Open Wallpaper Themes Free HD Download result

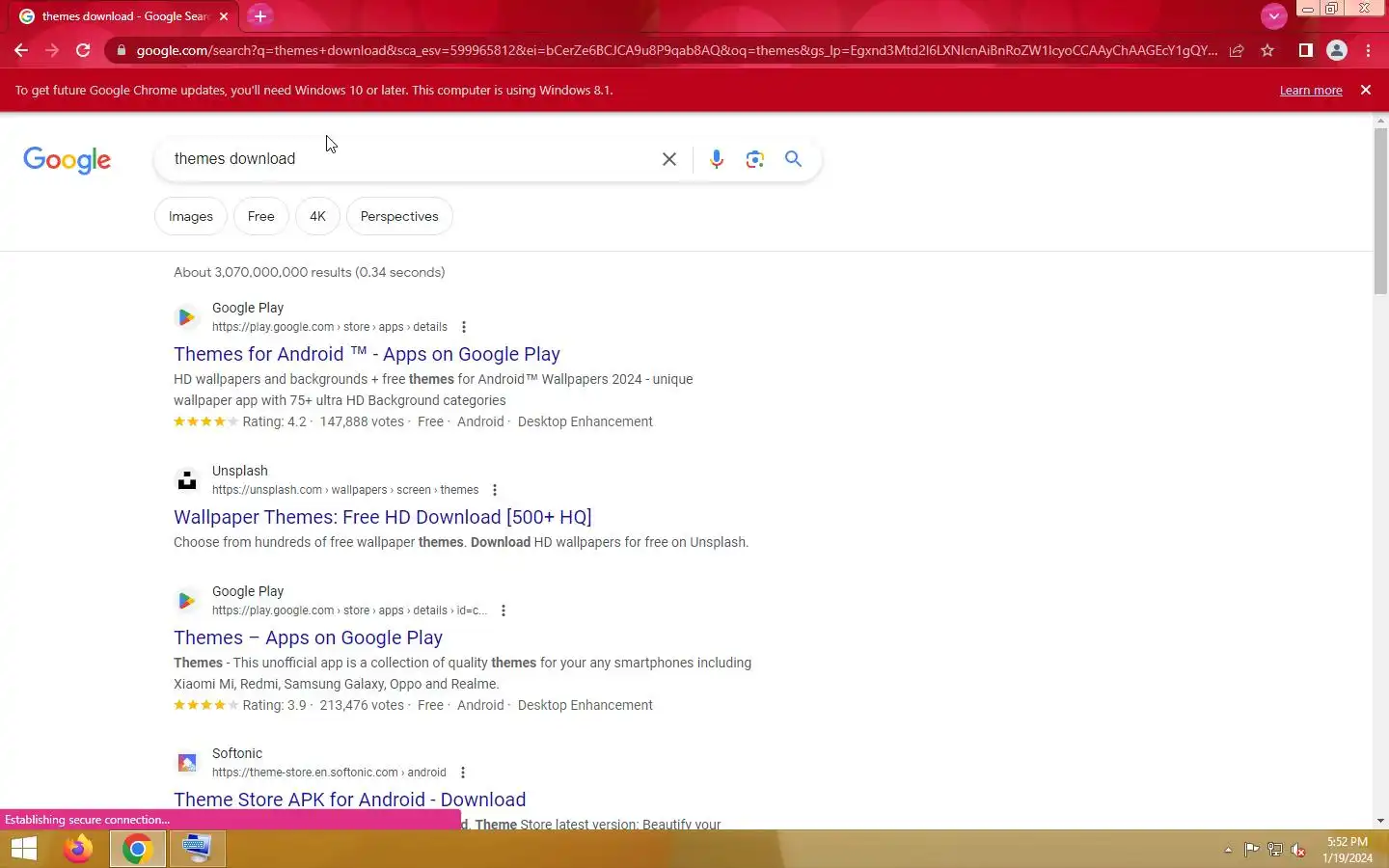[x=383, y=517]
